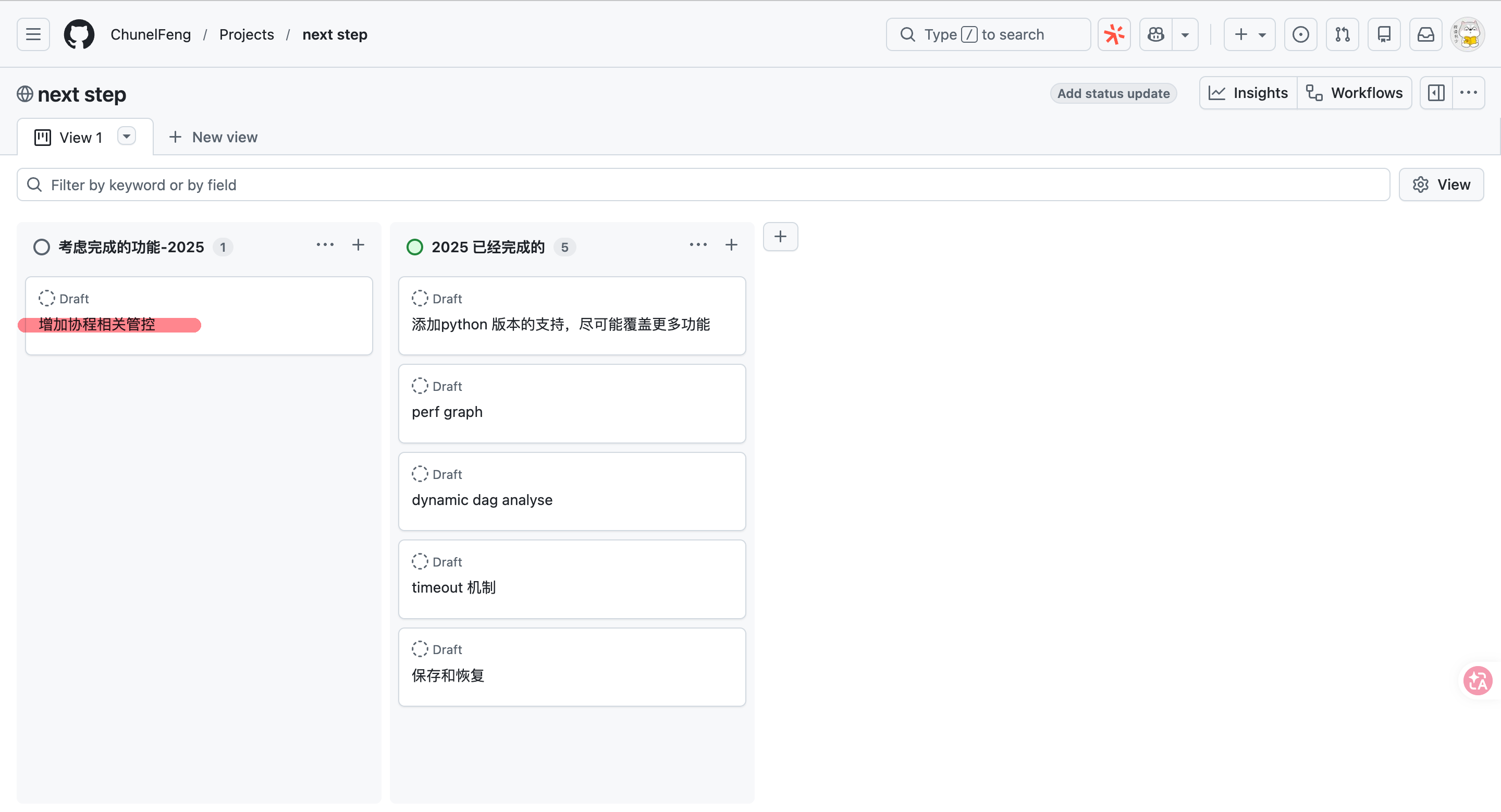Click the Filter by keyword input field
This screenshot has height=812, width=1501.
pos(703,184)
